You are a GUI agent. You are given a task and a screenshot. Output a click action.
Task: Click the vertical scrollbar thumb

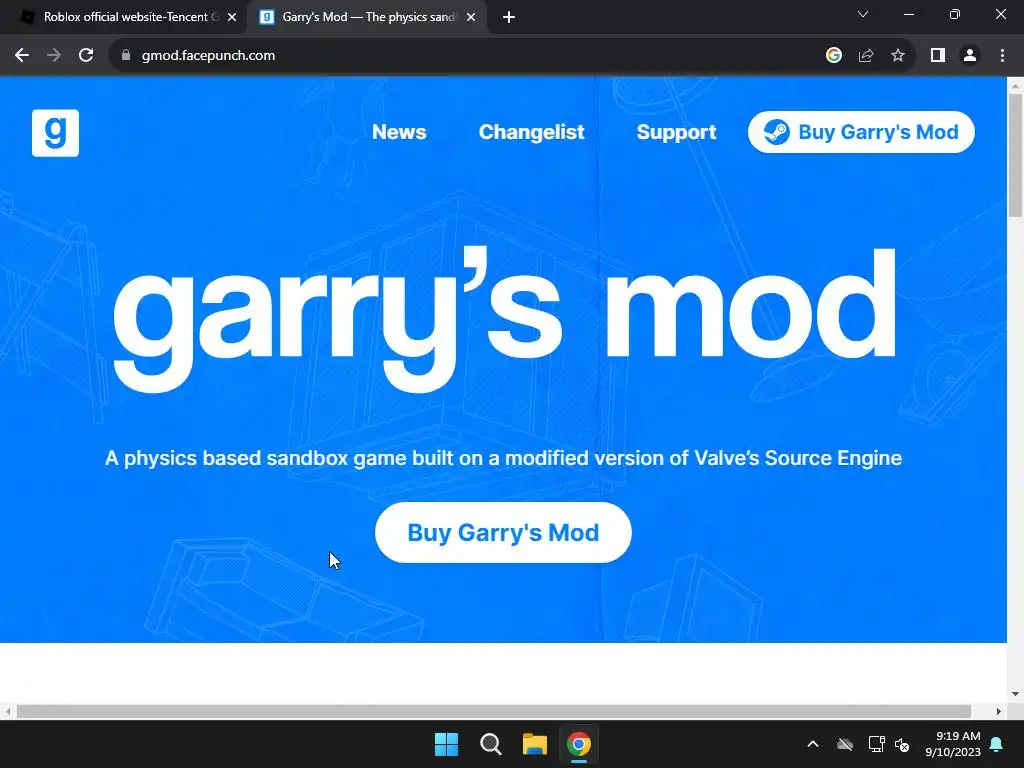[1015, 155]
